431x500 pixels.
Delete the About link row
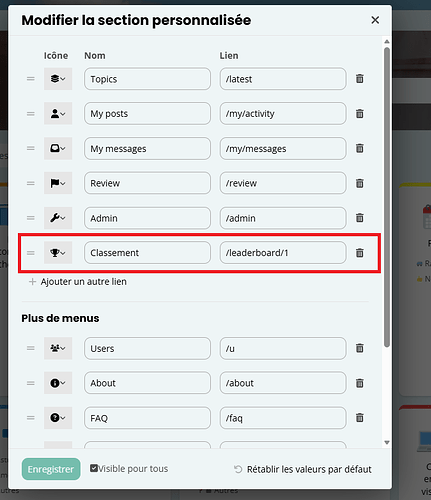(360, 383)
